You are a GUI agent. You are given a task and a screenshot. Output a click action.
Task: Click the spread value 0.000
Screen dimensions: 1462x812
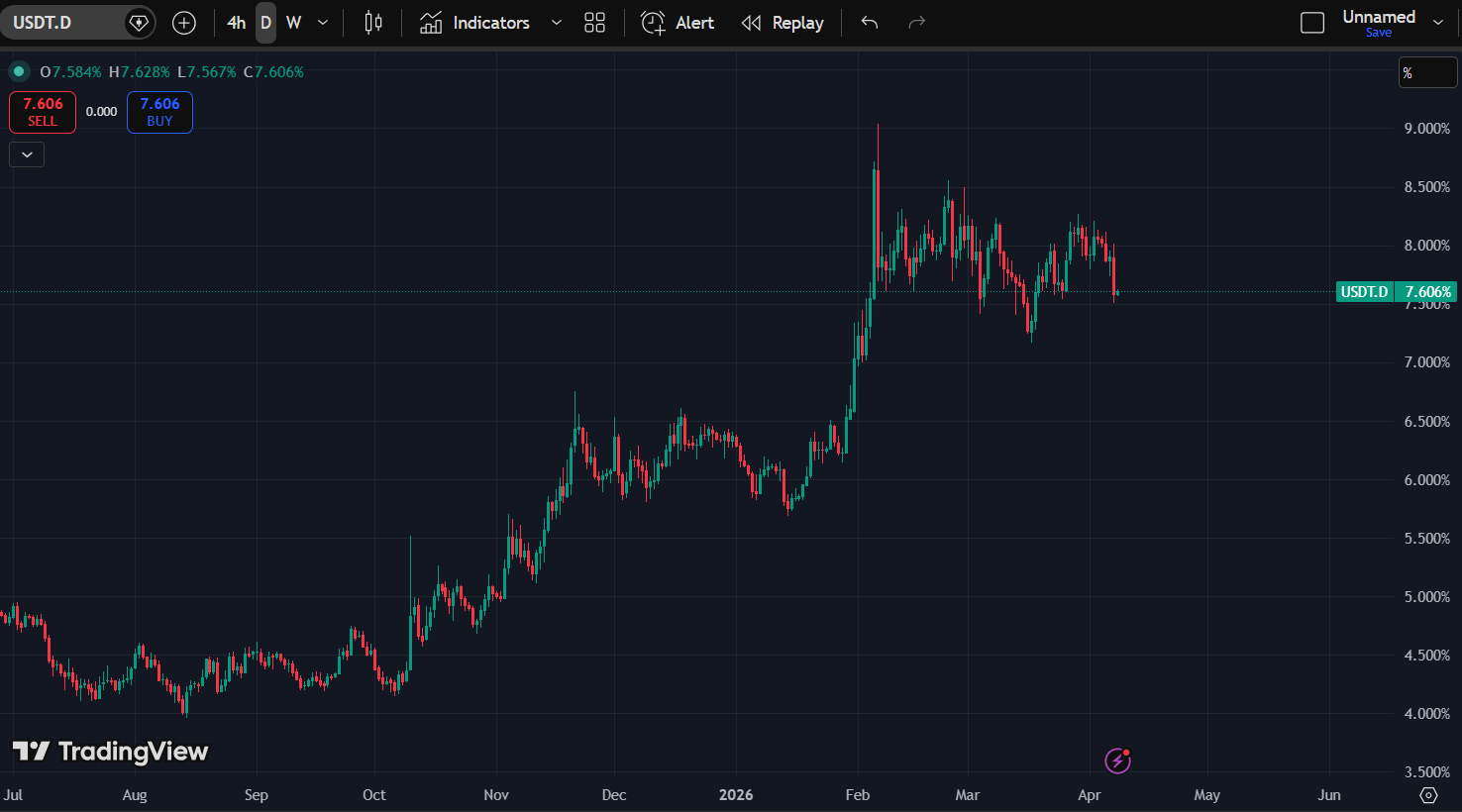coord(101,112)
